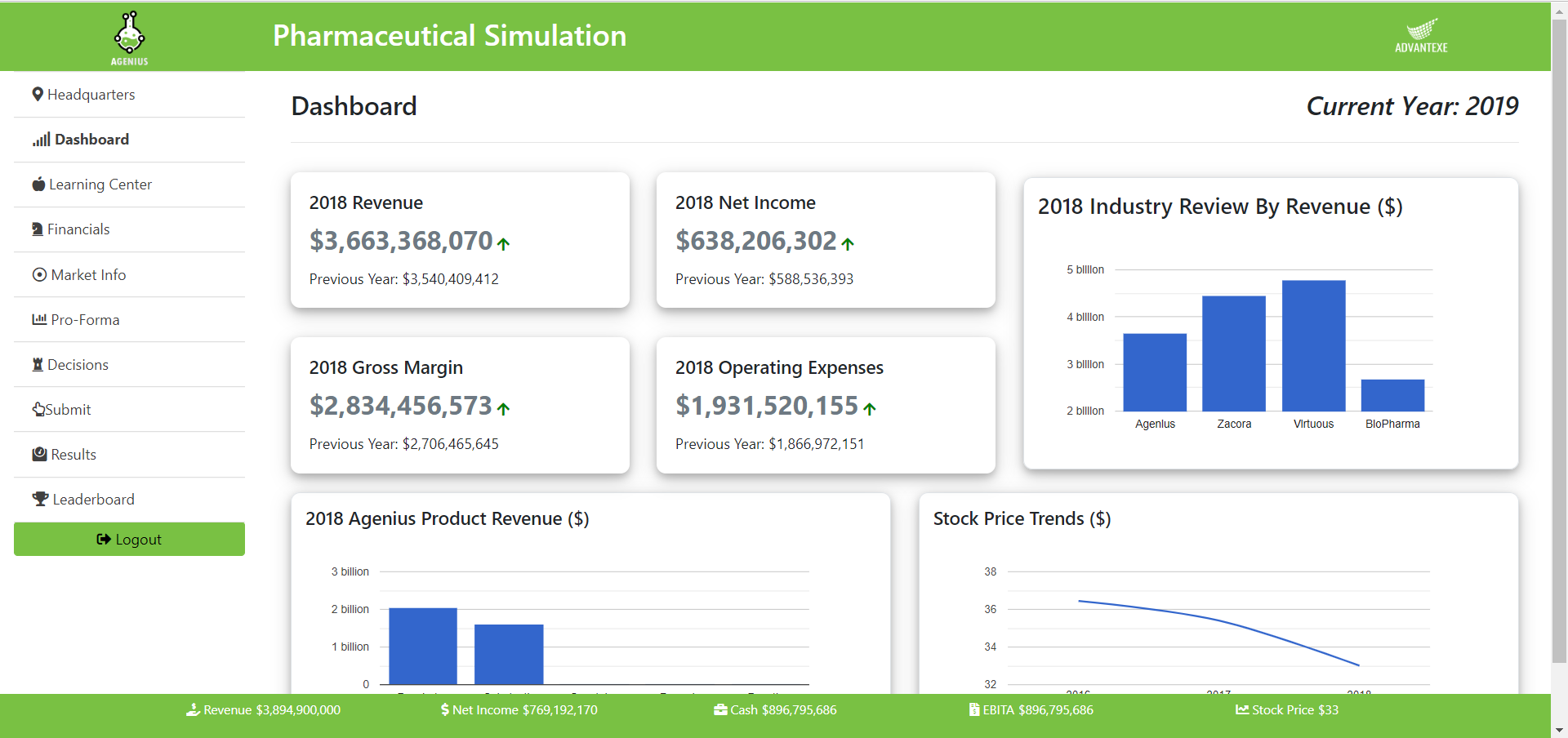The width and height of the screenshot is (1568, 738).
Task: Open the Leaderboard page
Action: click(x=91, y=499)
